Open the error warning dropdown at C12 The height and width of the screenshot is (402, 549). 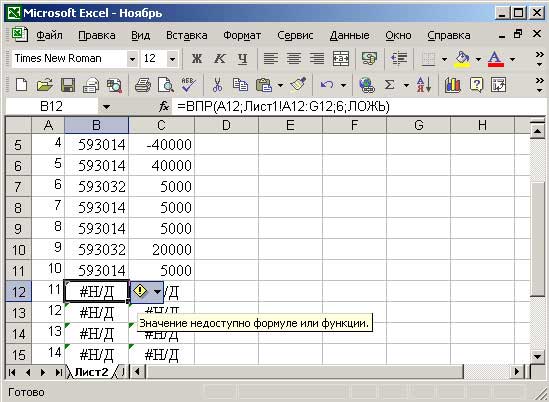coord(158,292)
